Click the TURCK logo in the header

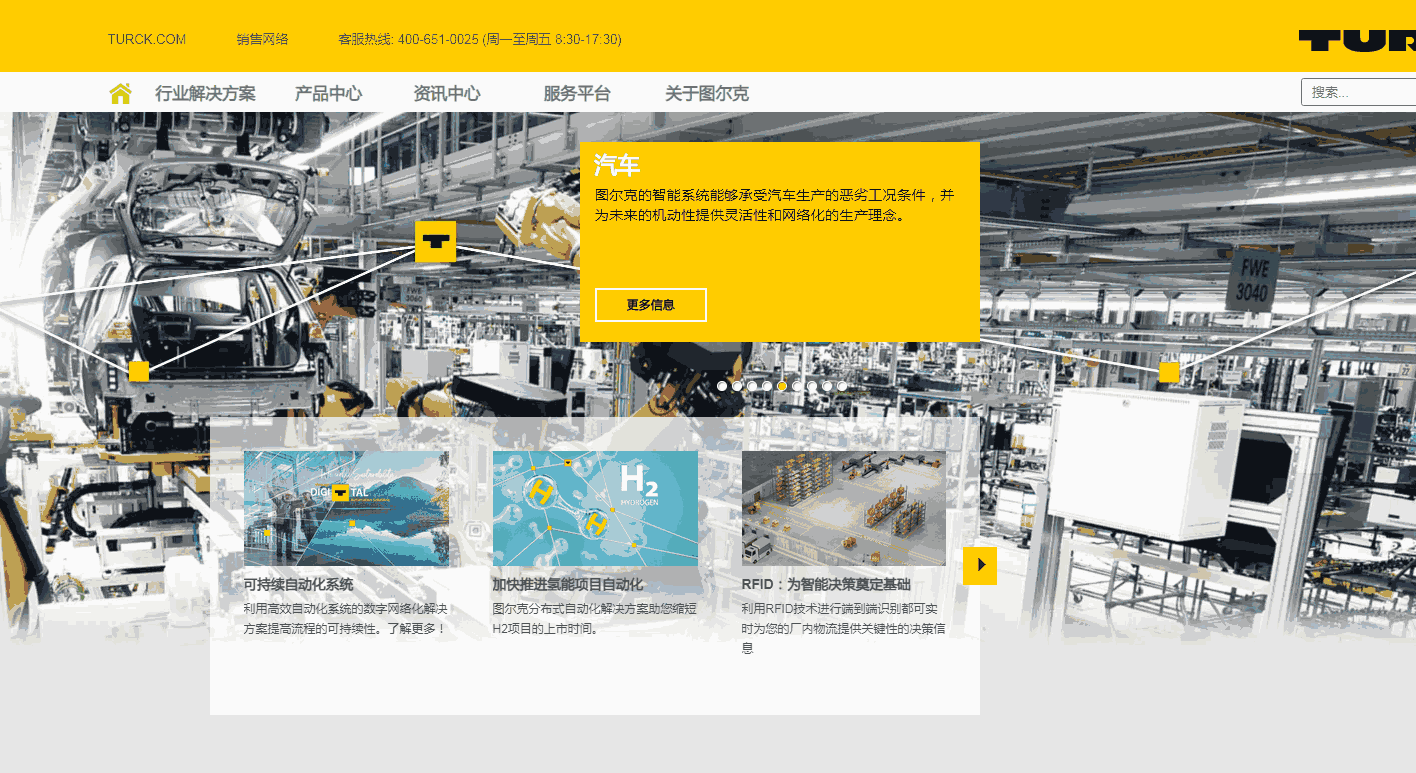[x=1357, y=40]
